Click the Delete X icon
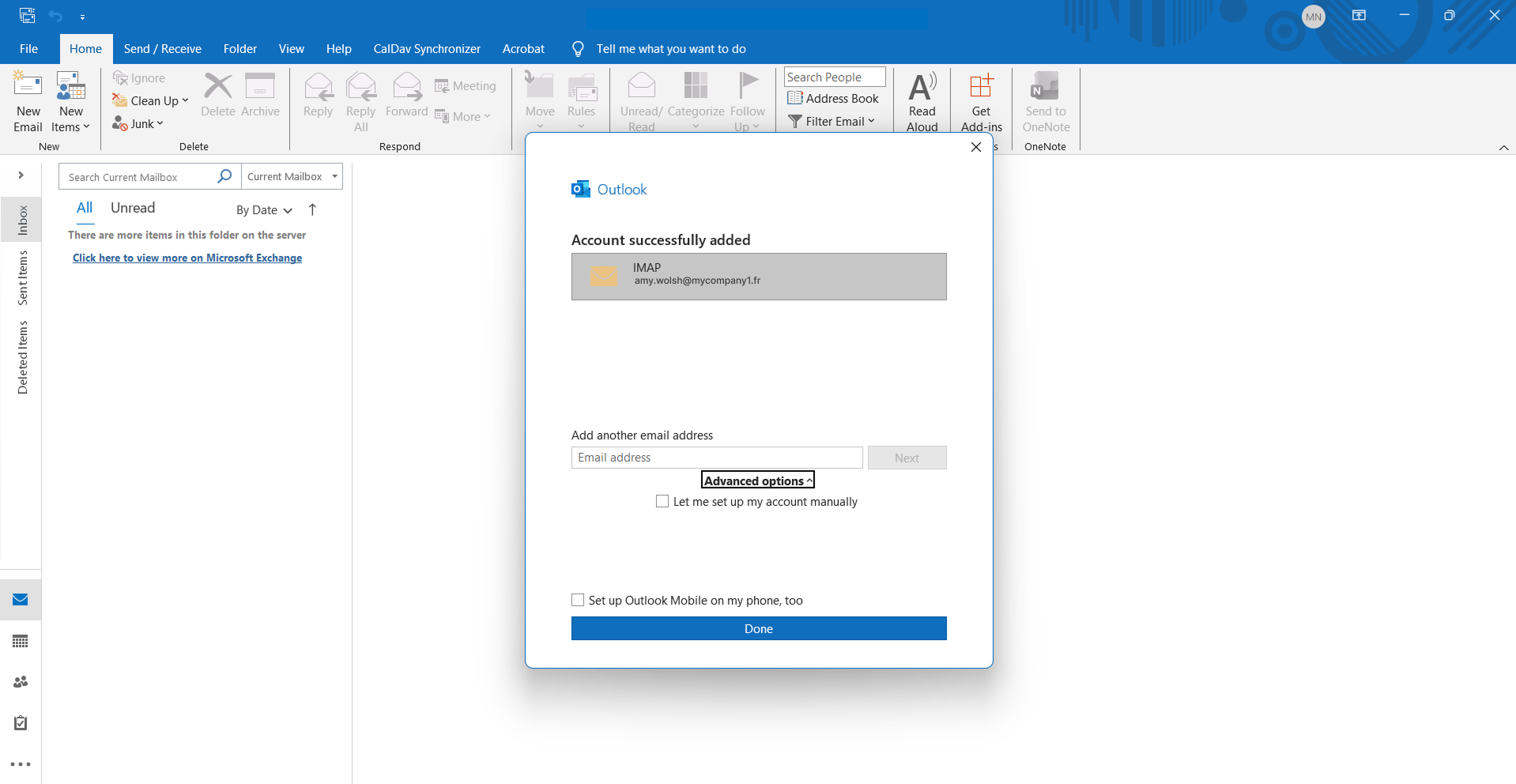 point(218,85)
